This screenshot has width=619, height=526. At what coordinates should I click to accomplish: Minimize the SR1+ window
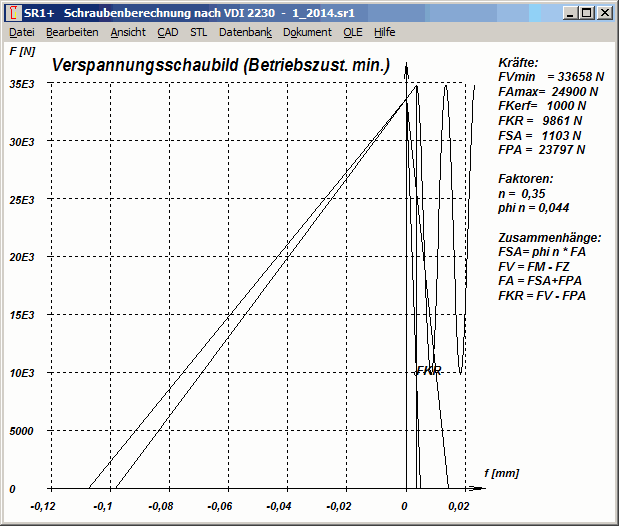point(571,13)
